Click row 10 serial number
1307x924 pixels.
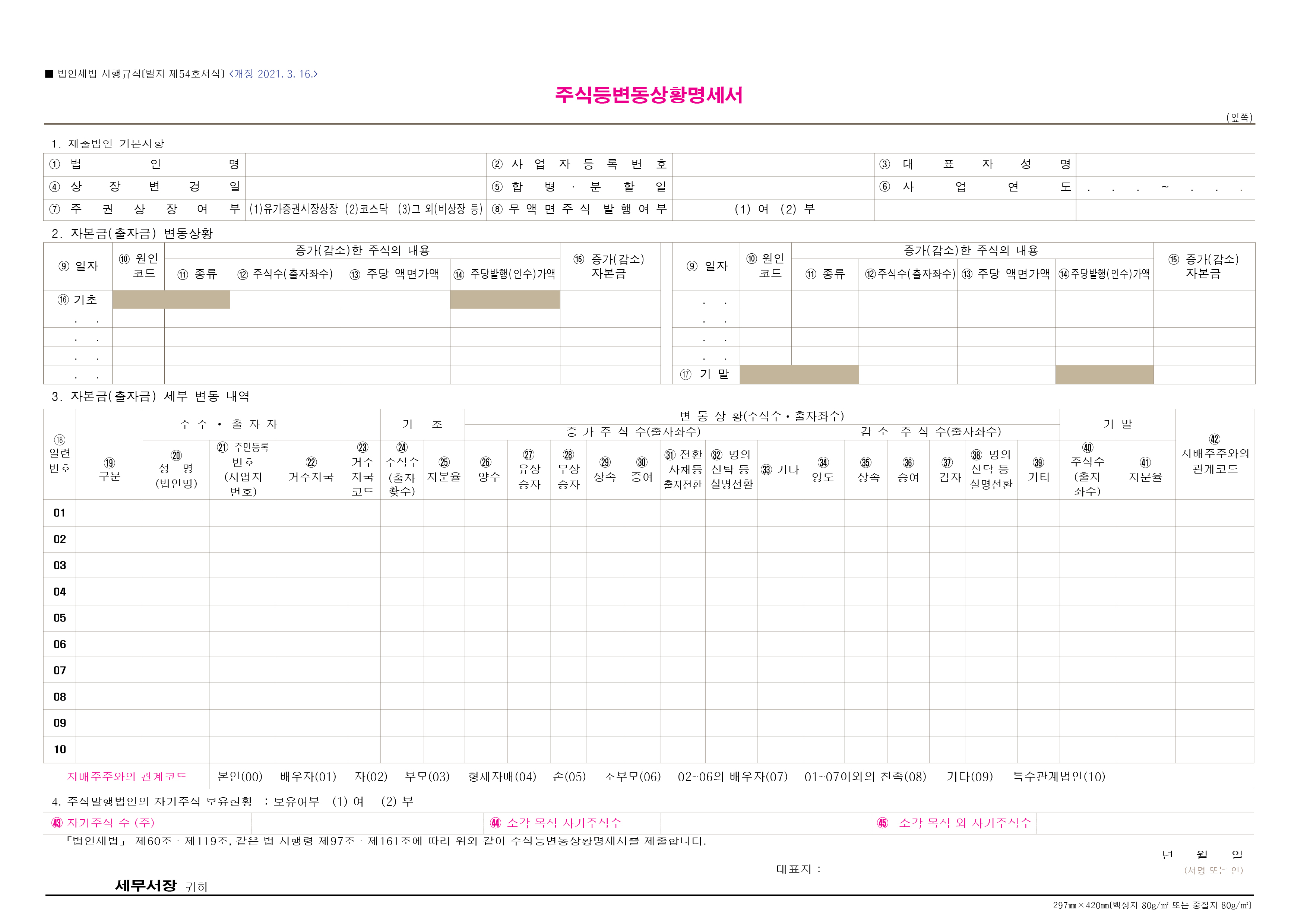60,749
